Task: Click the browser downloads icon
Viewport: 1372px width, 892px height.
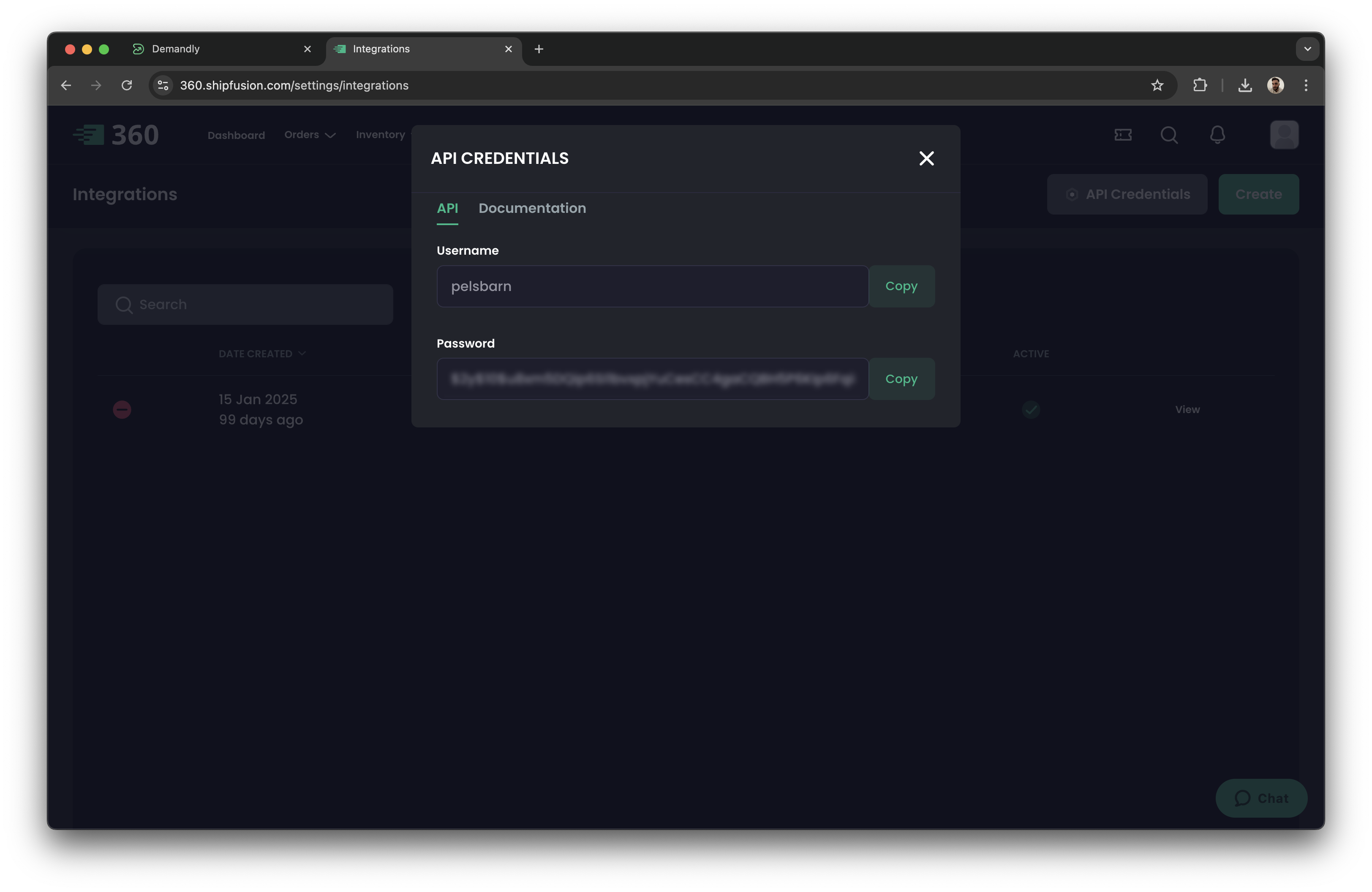Action: pyautogui.click(x=1245, y=85)
